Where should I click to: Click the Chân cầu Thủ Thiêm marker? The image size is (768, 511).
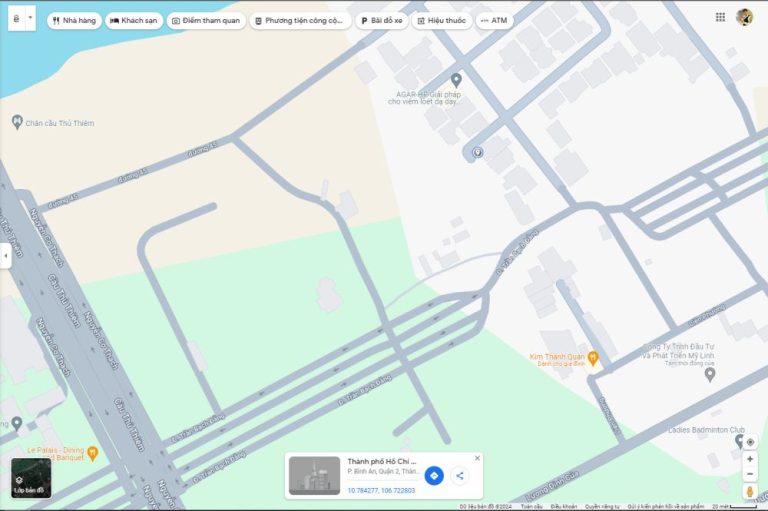[x=17, y=122]
